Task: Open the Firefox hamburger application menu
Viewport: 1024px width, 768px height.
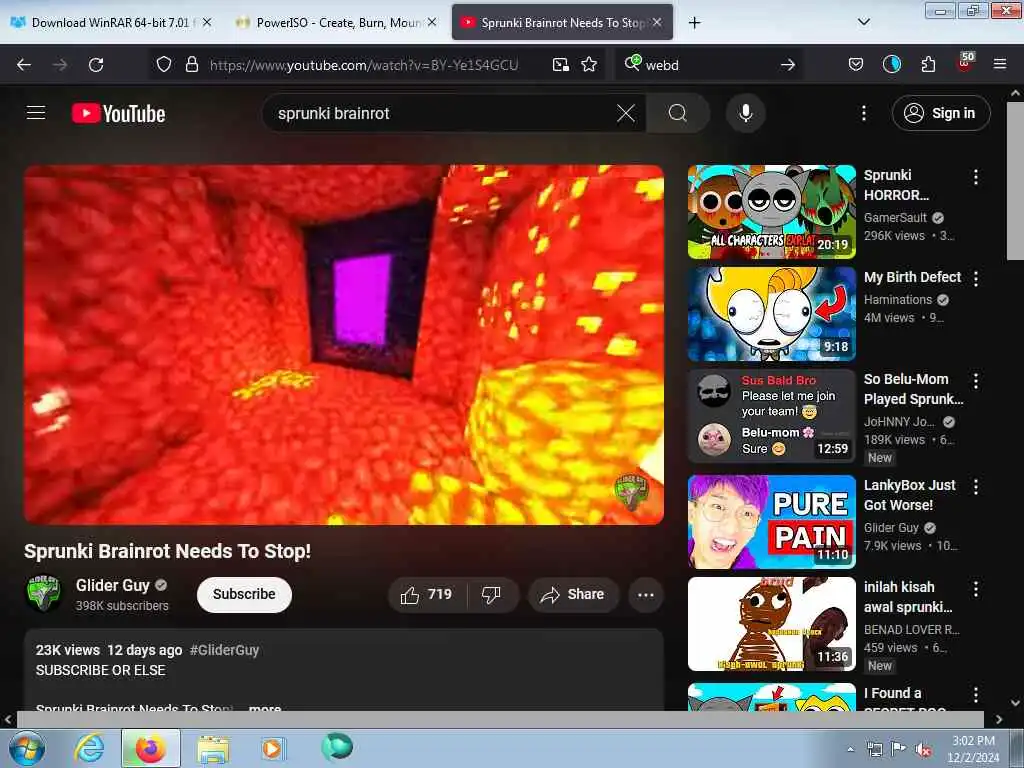Action: pos(1000,64)
